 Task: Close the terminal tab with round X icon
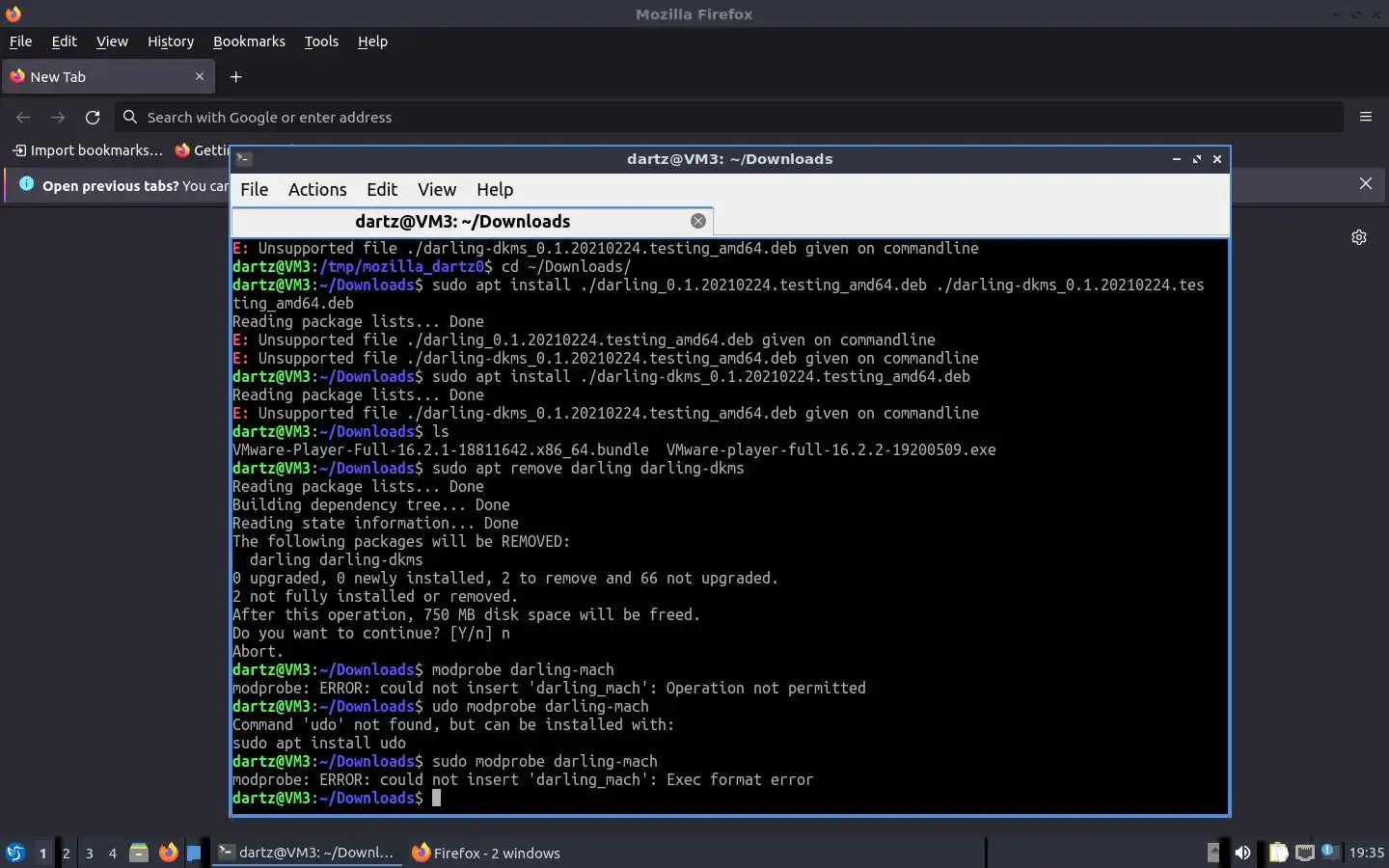pos(698,221)
